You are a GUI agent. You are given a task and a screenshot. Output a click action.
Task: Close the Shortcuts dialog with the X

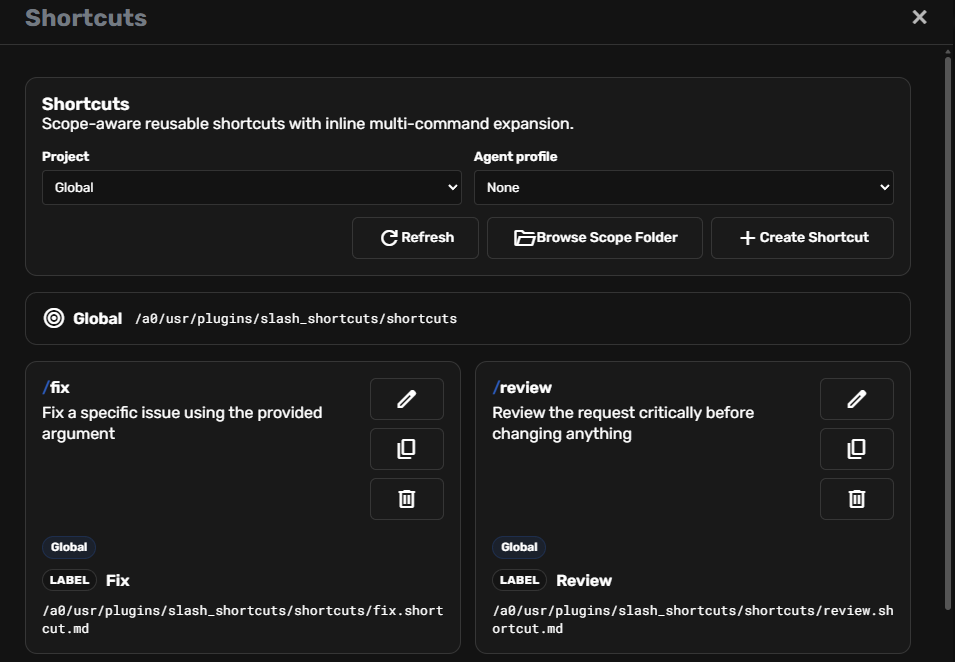tap(919, 17)
